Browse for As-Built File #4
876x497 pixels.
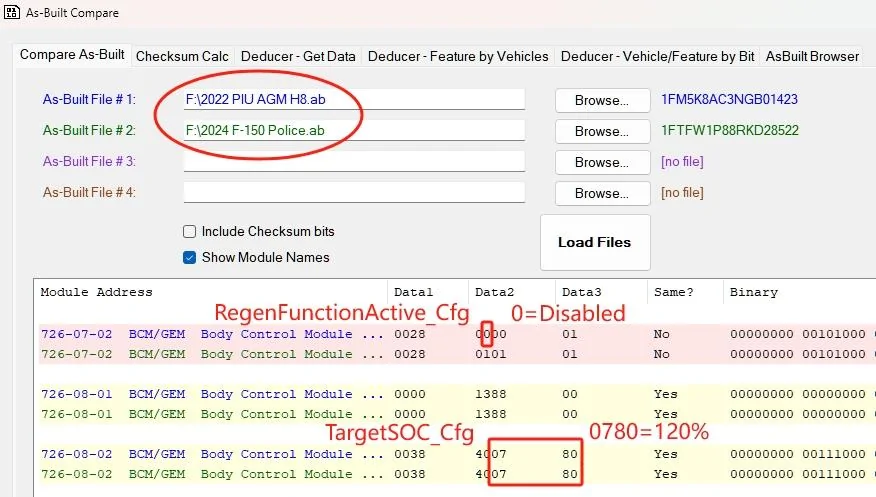[x=602, y=193]
